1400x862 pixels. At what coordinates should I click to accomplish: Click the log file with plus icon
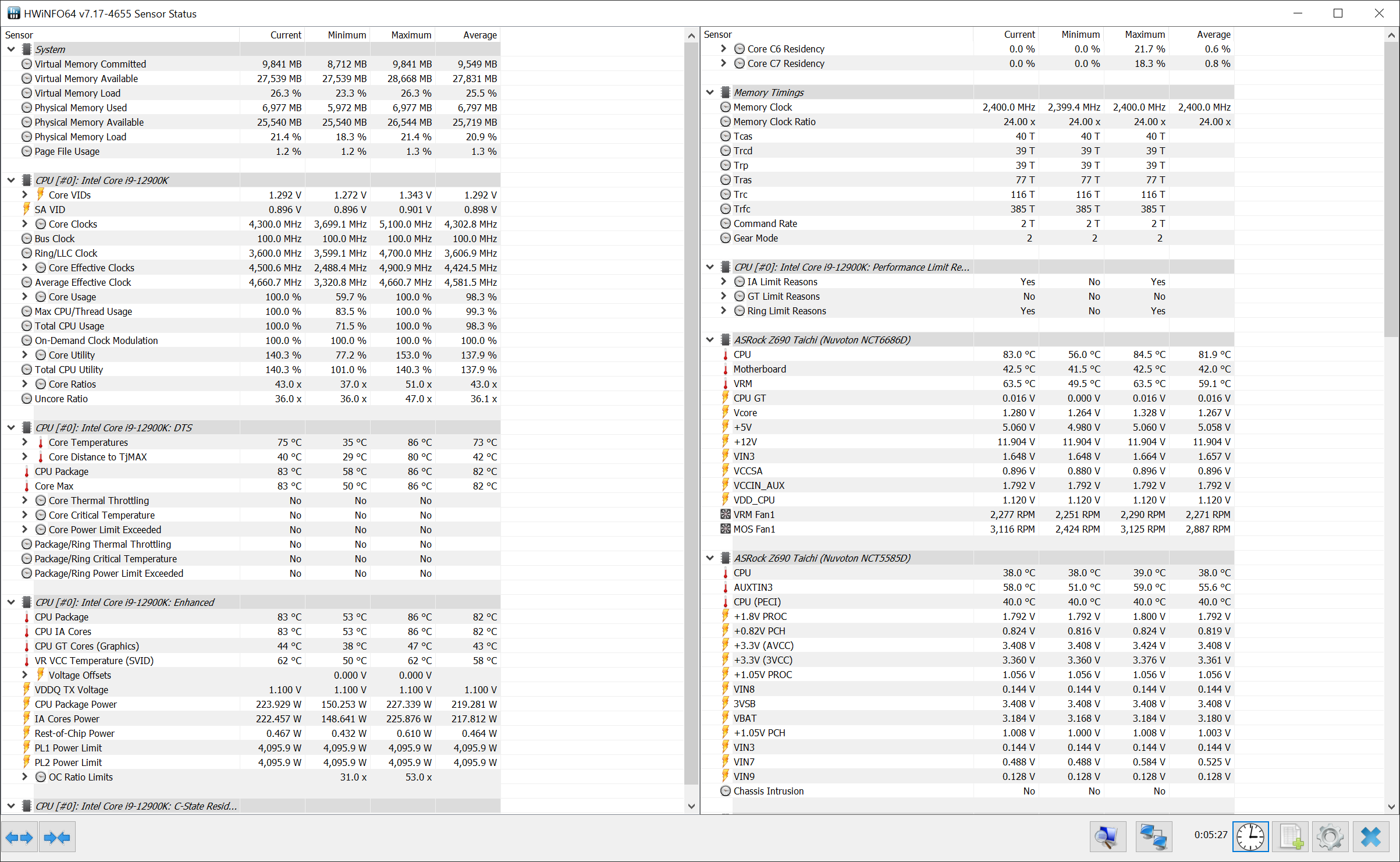click(1291, 838)
